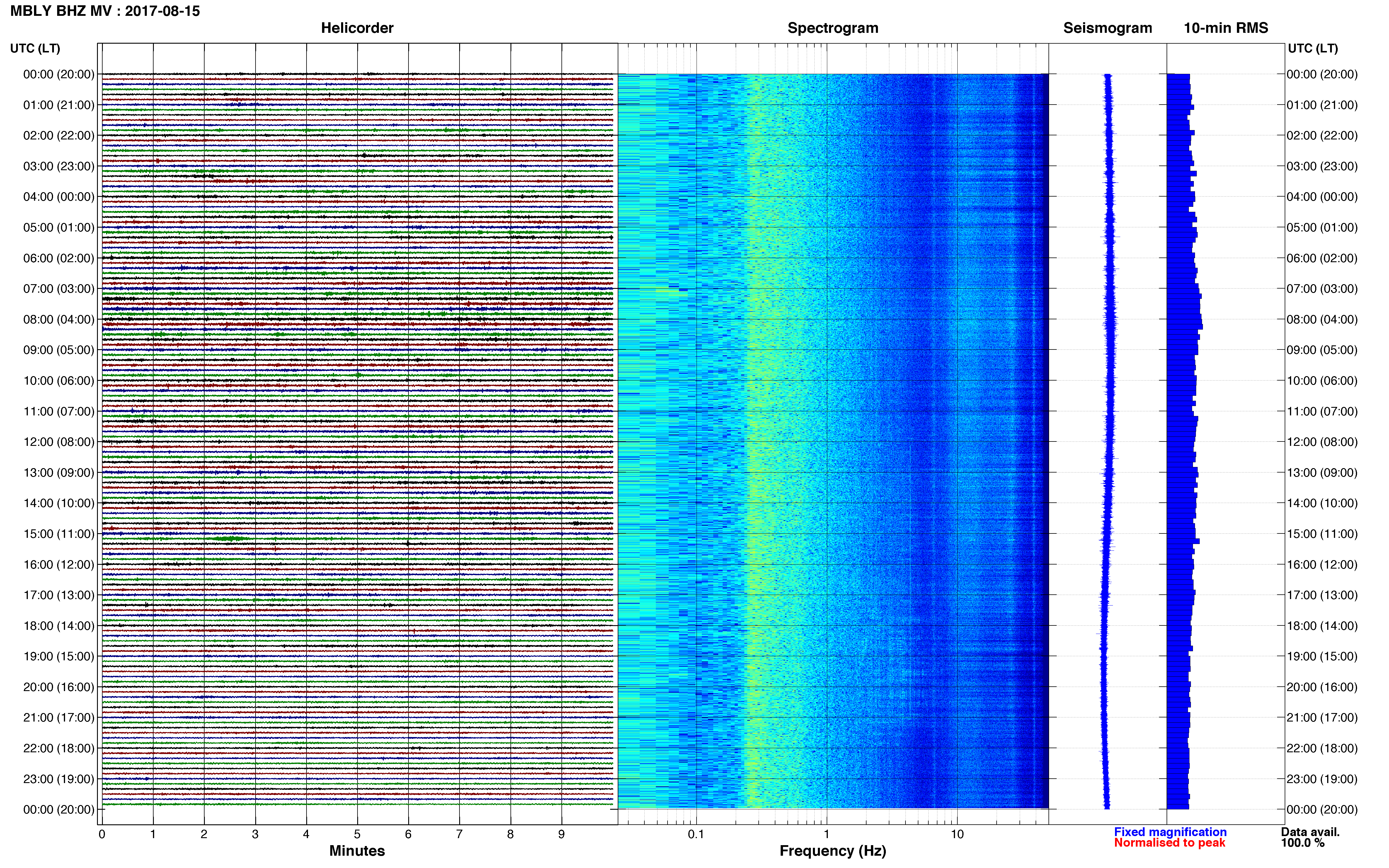
Task: Select the left 12:00 (08:00) time label
Action: [x=59, y=442]
